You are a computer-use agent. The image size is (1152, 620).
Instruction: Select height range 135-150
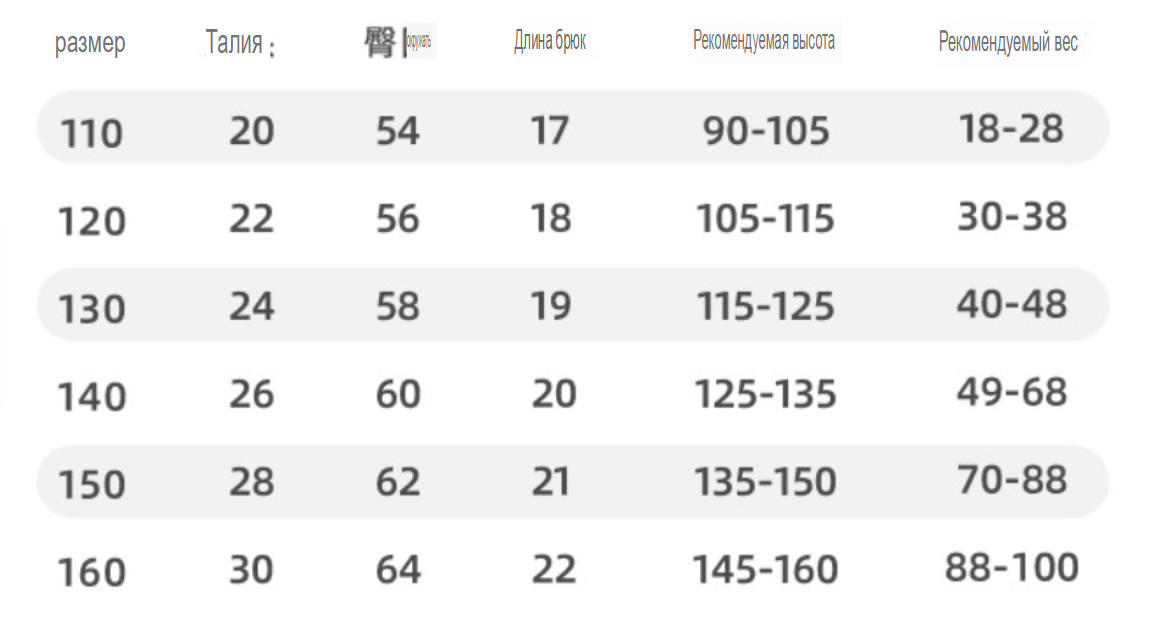[x=766, y=482]
